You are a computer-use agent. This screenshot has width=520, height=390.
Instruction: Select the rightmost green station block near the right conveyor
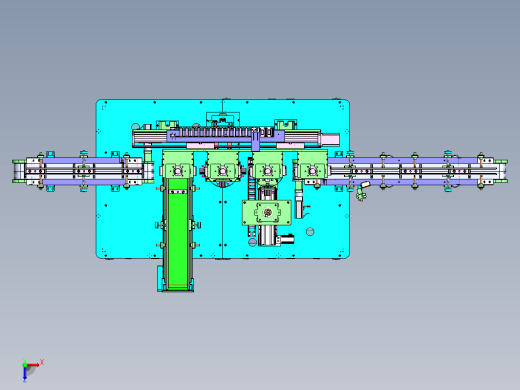pos(312,166)
